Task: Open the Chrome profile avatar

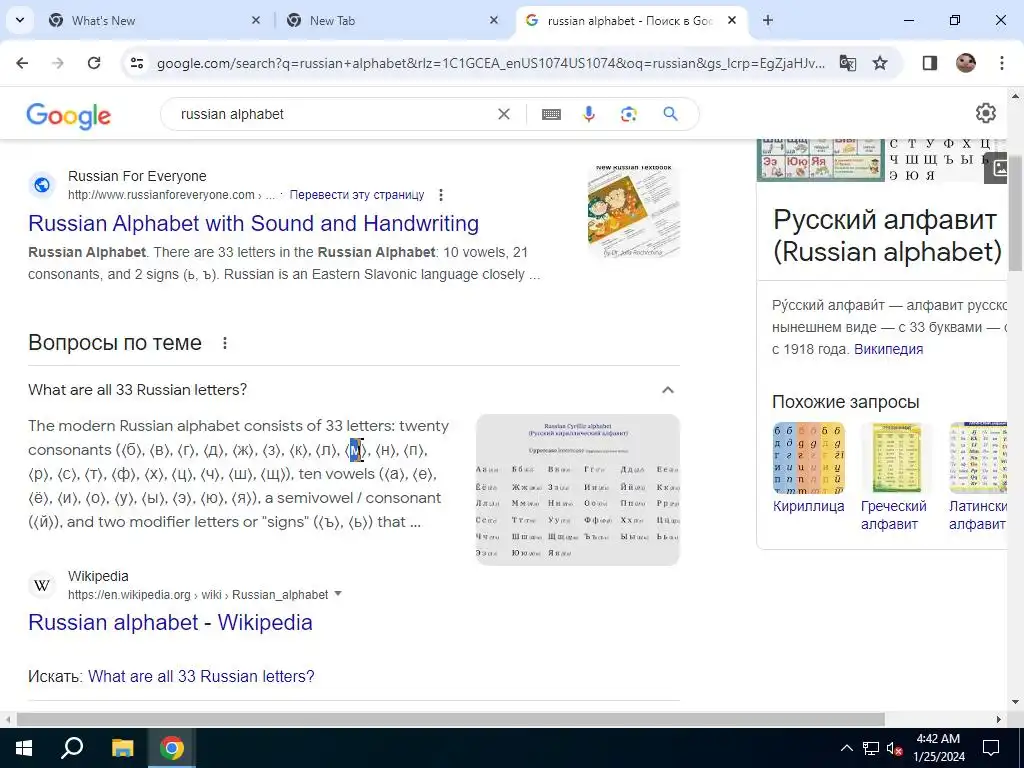Action: 966,63
